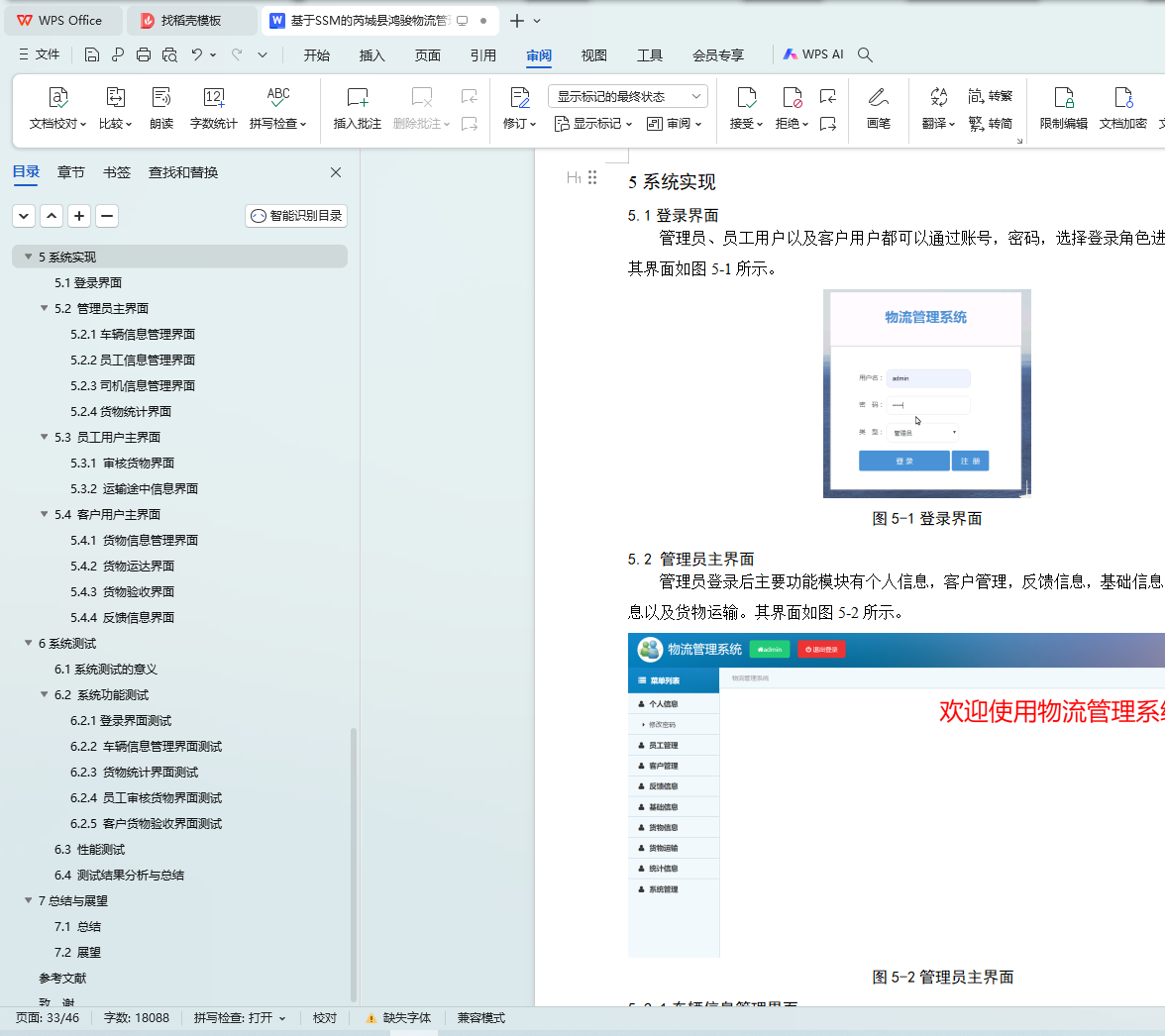Open 限制编辑 restrict editing

pos(1064,108)
